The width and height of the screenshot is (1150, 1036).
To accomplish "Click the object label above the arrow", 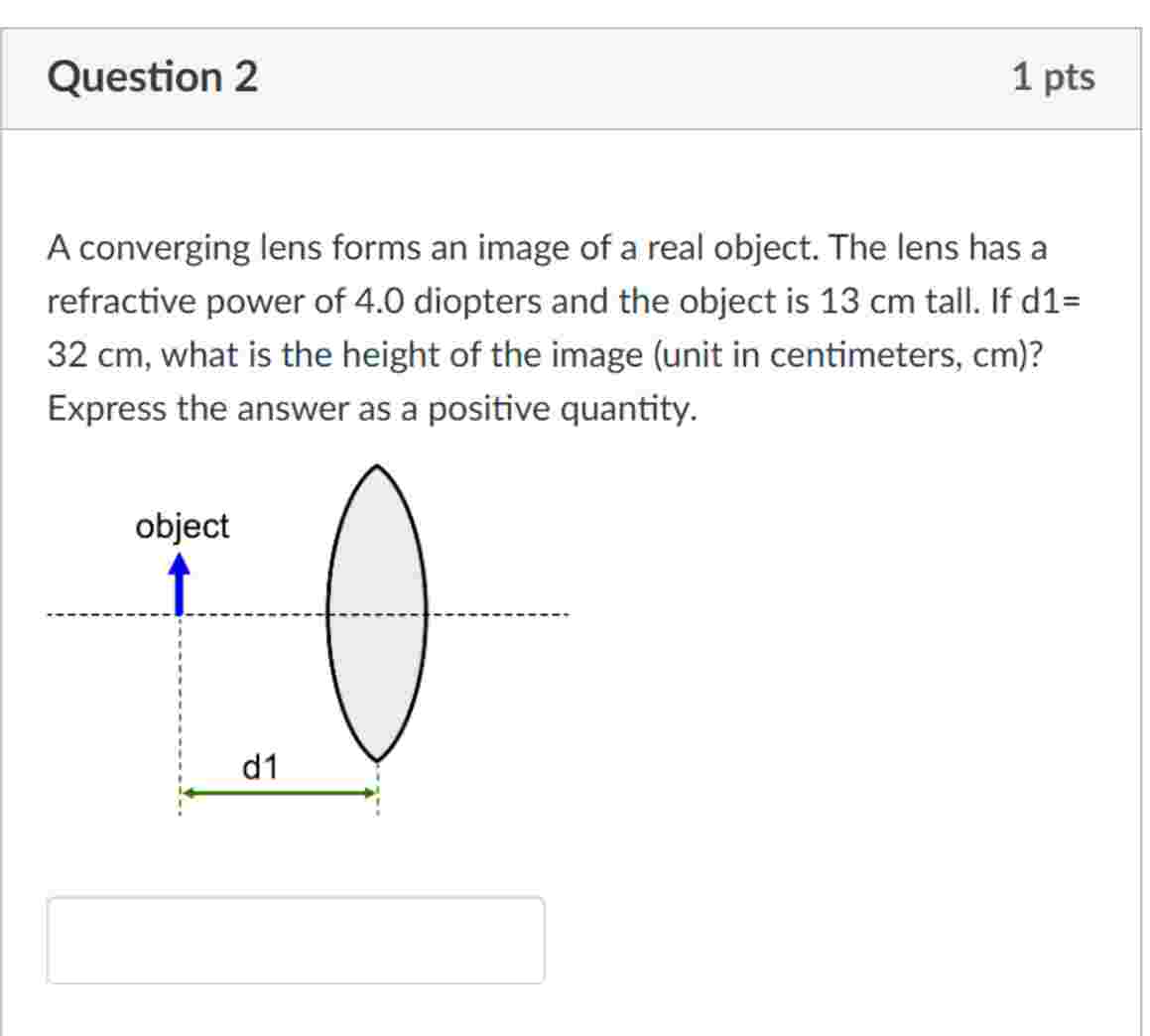I will 183,526.
